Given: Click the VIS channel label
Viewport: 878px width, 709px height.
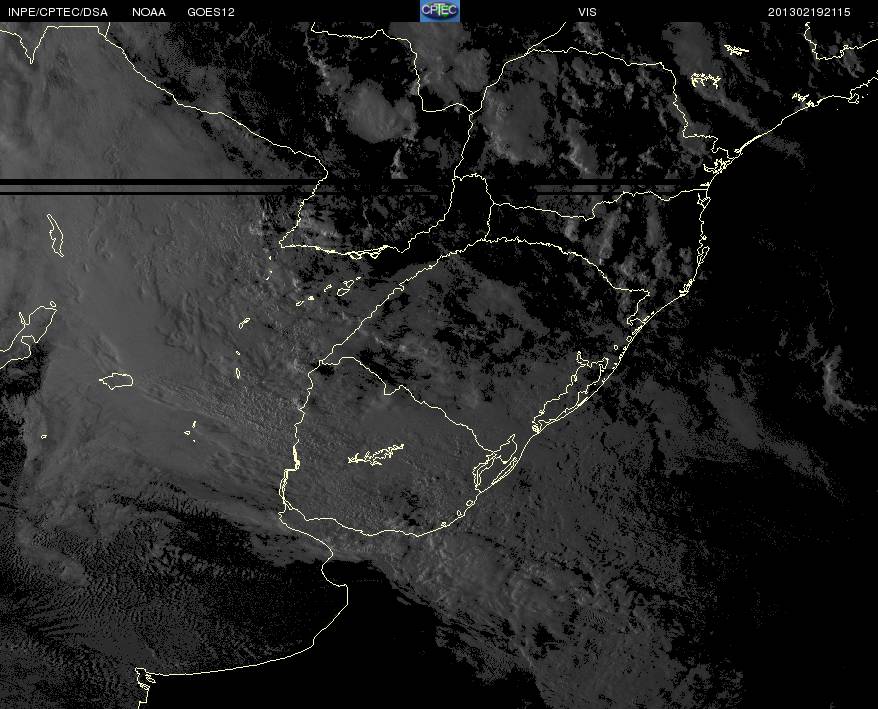Looking at the screenshot, I should coord(587,12).
